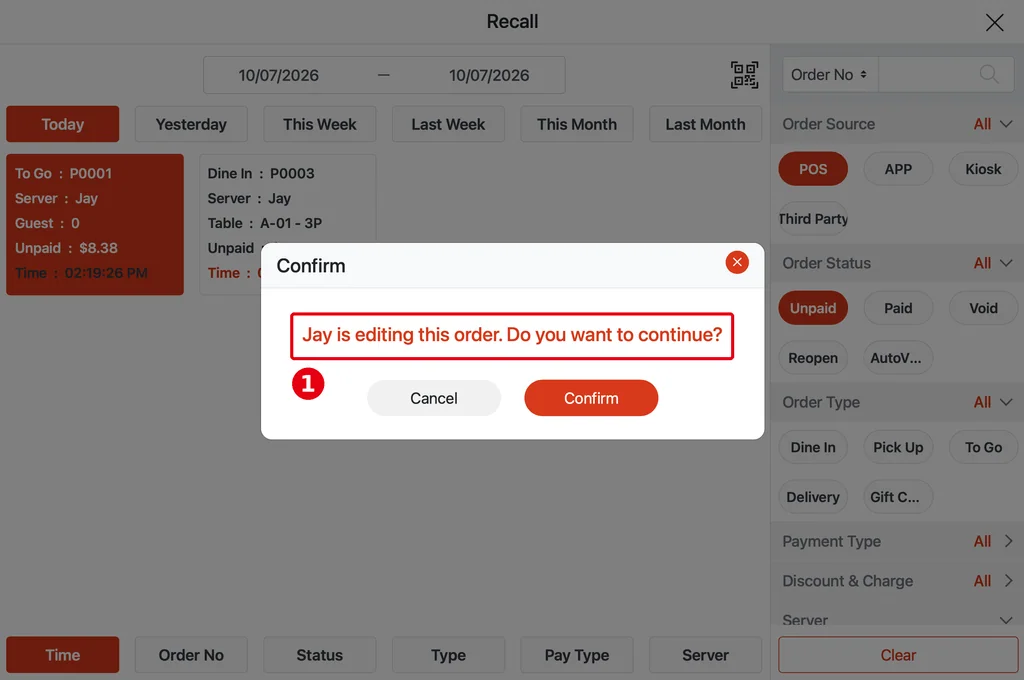The width and height of the screenshot is (1024, 680).
Task: Select the start date 10/07/2026 field
Action: pos(278,75)
